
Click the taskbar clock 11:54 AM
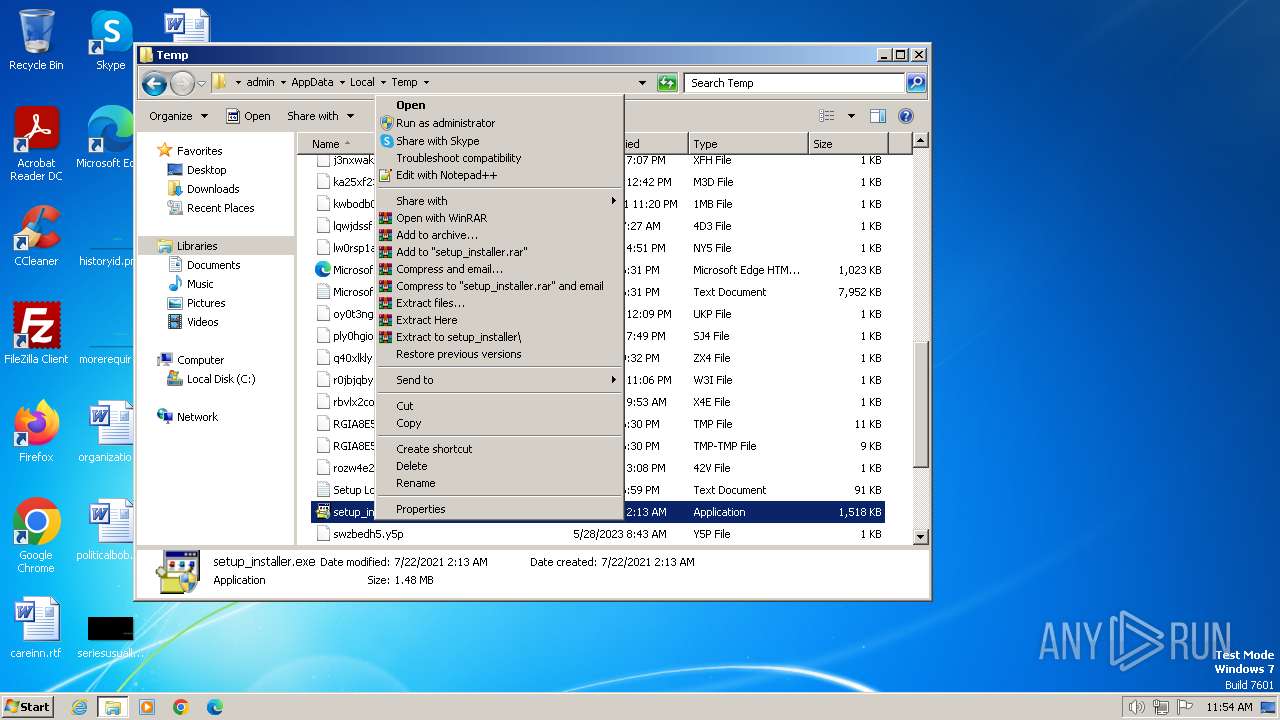(1229, 707)
